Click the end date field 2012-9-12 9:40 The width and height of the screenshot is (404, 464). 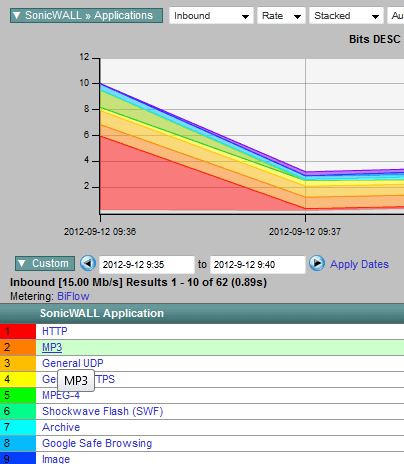click(258, 265)
